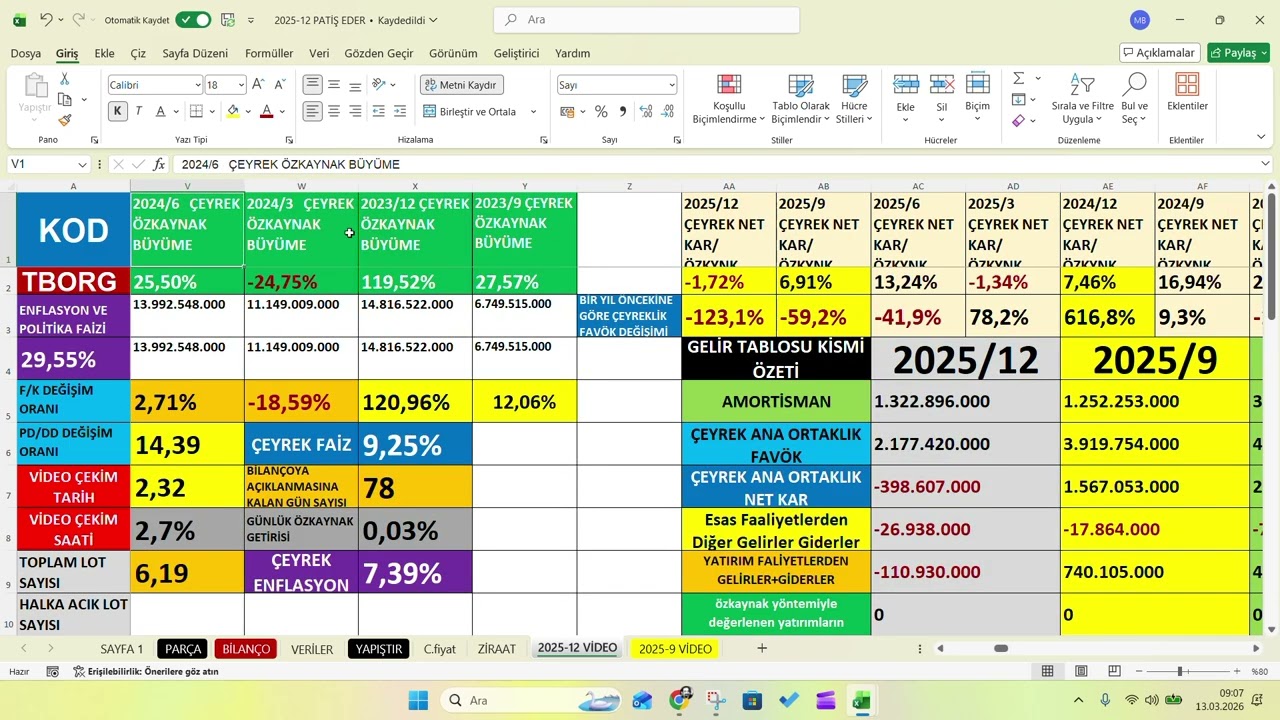Open Sırala ve Filtre Uygula menu
1280x720 pixels.
1082,99
